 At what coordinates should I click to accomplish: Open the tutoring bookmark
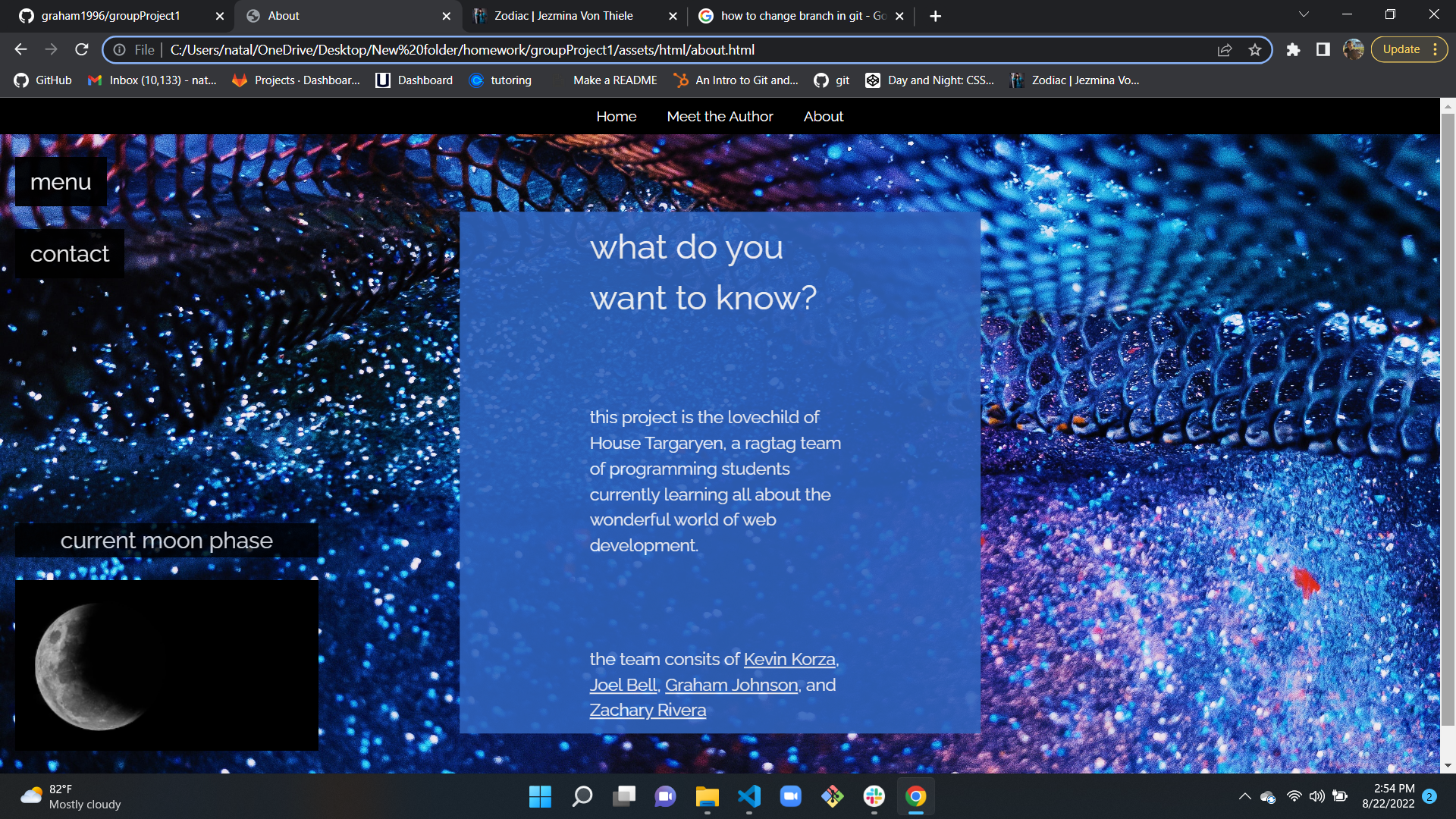pyautogui.click(x=500, y=80)
